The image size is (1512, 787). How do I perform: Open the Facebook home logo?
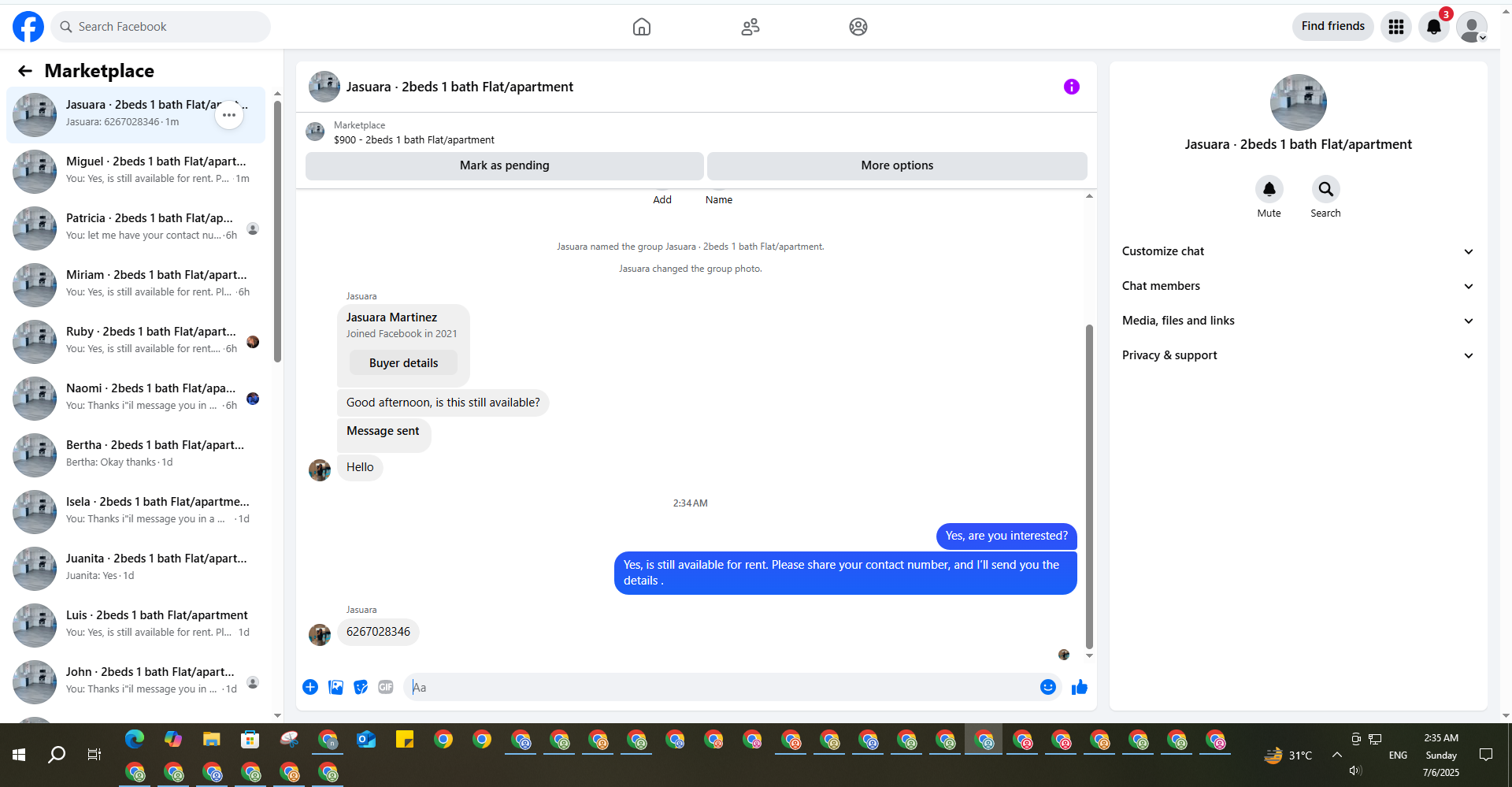[28, 27]
